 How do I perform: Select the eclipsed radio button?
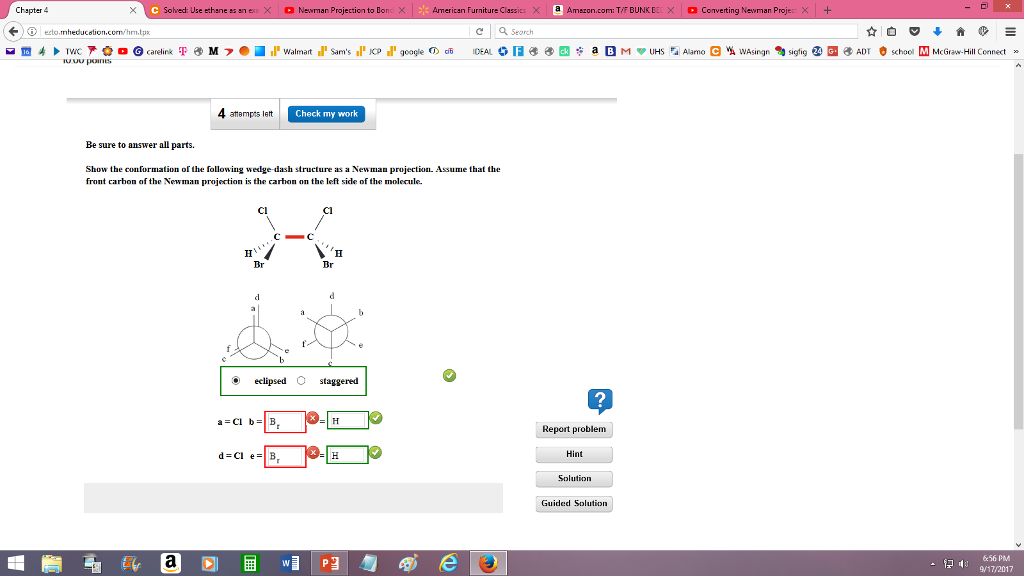coord(236,380)
